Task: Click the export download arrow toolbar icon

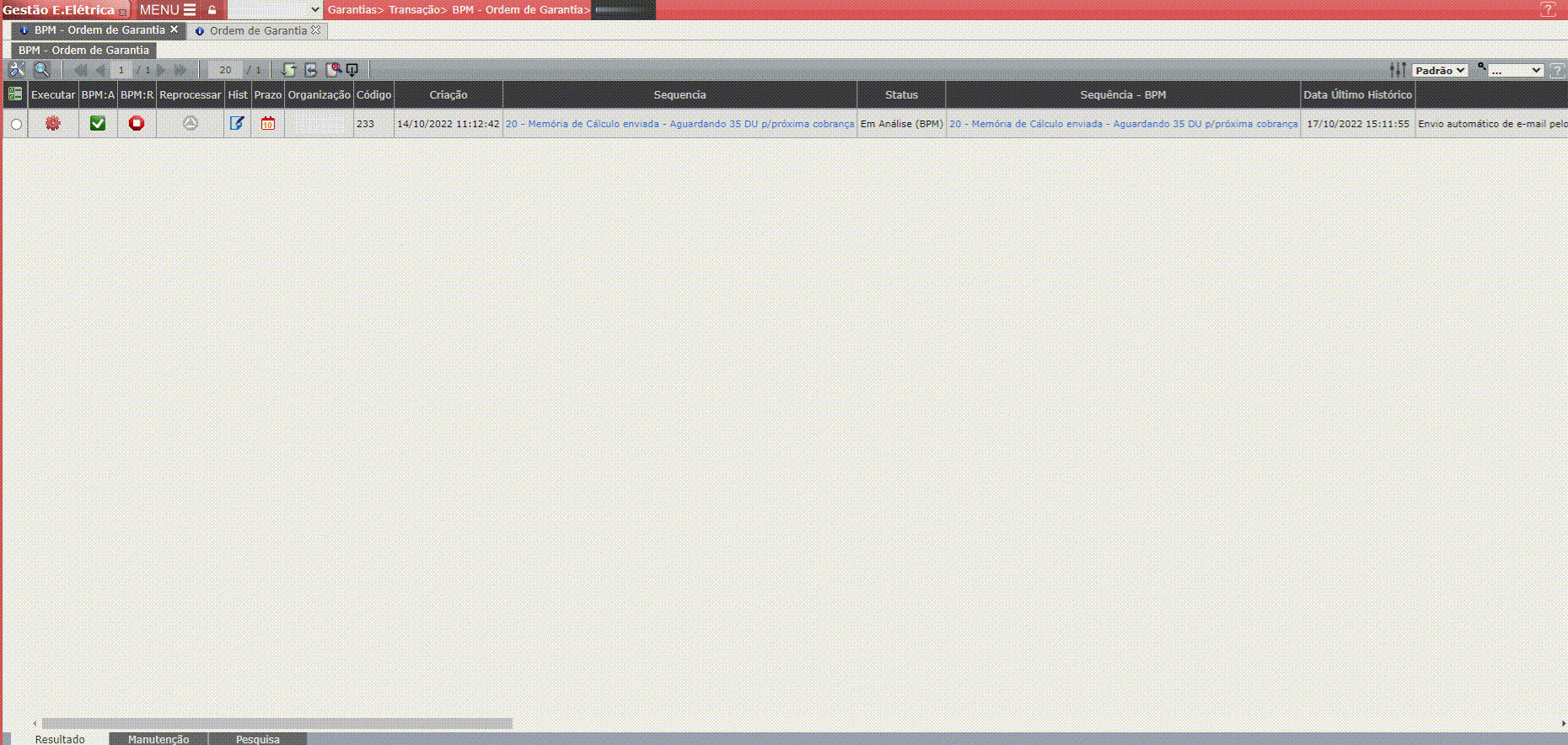Action: pos(352,70)
